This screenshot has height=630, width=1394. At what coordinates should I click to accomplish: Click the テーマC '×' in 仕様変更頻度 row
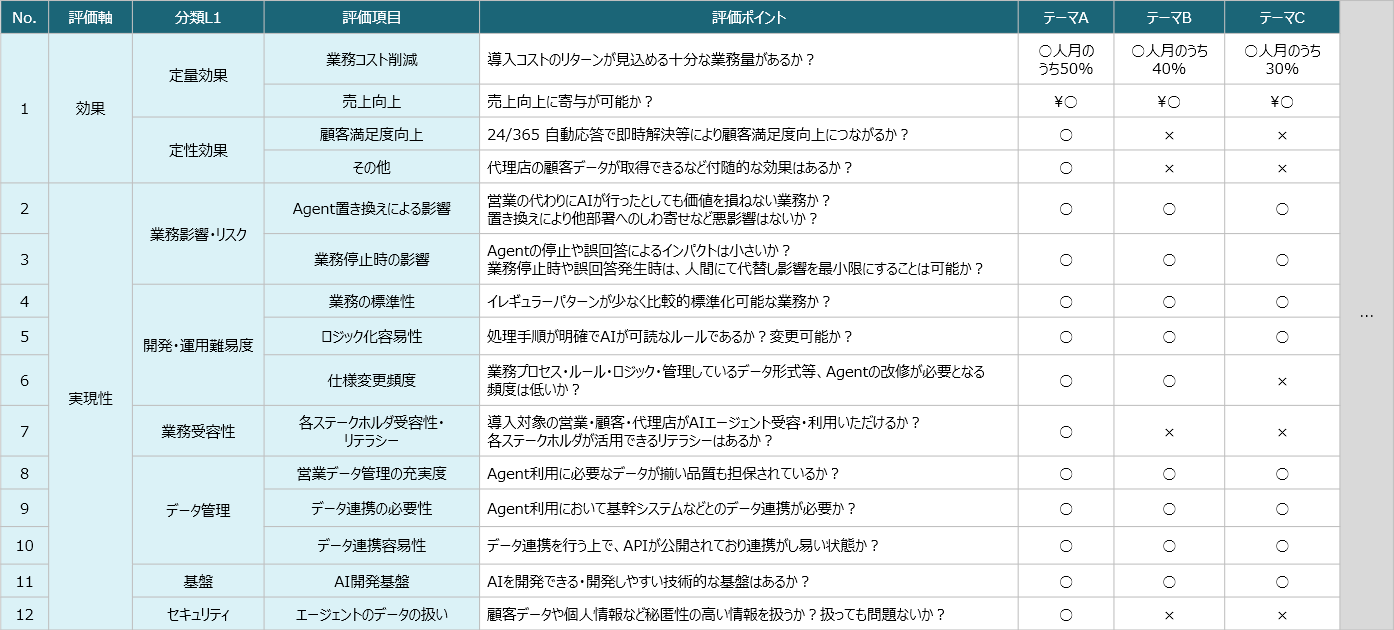[x=1282, y=381]
